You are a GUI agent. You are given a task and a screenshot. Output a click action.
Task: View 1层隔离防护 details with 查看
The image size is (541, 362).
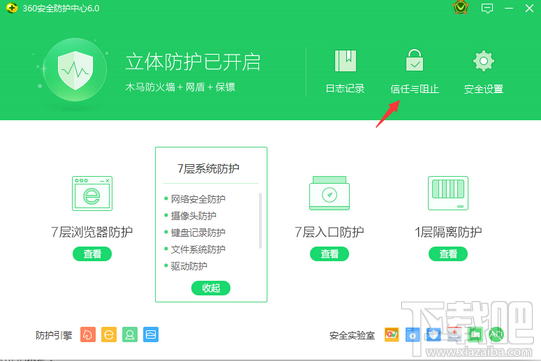448,254
